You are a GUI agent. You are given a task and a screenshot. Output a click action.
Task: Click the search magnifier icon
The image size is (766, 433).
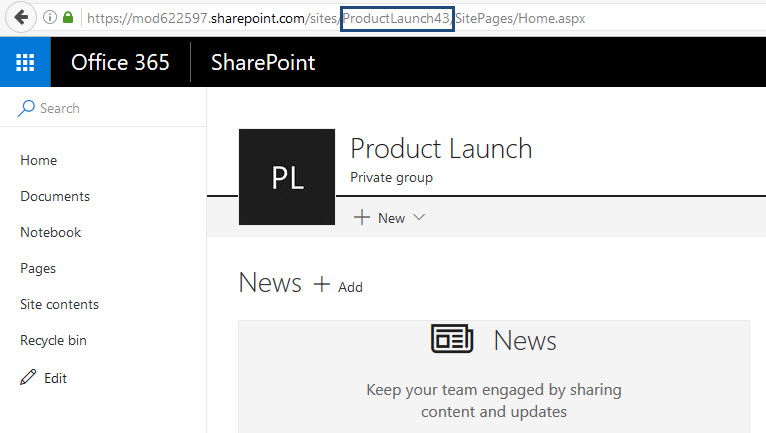pos(26,108)
